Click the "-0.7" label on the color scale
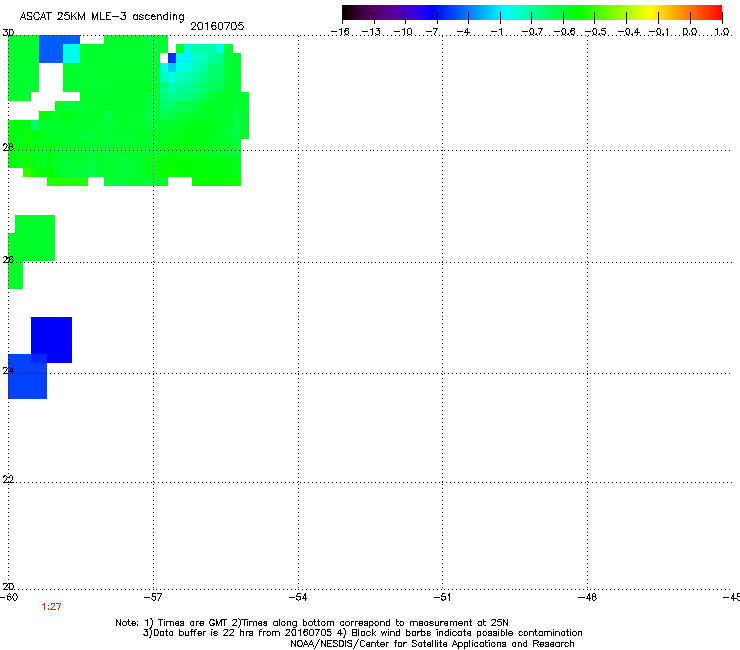This screenshot has height=650, width=740. coord(532,32)
